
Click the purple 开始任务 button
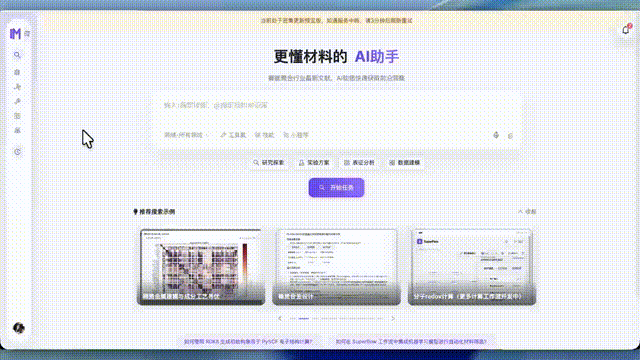(x=336, y=188)
